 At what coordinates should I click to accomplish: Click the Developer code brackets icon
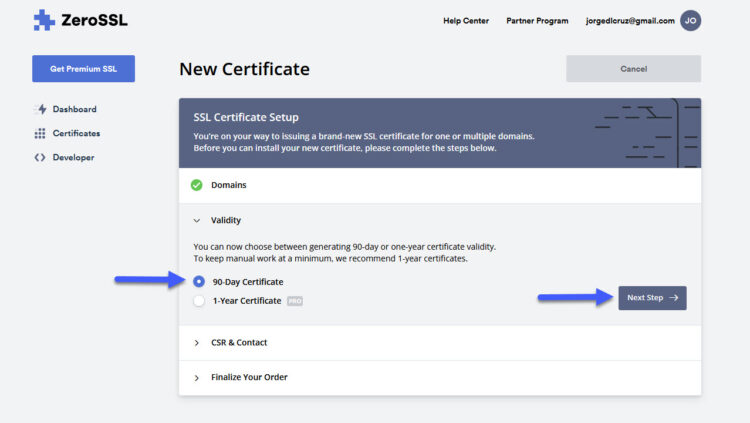[40, 157]
